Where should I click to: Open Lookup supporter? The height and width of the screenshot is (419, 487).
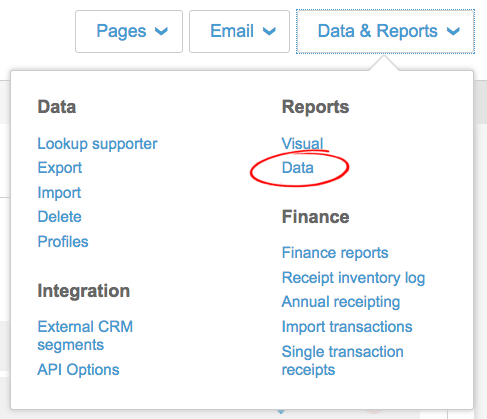(97, 144)
